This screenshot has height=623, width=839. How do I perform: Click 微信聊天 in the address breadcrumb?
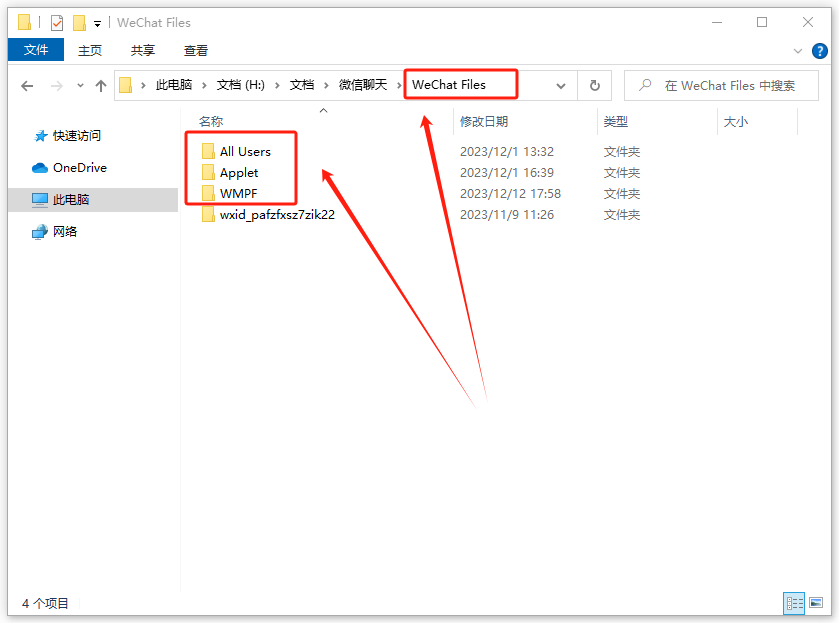pyautogui.click(x=363, y=85)
